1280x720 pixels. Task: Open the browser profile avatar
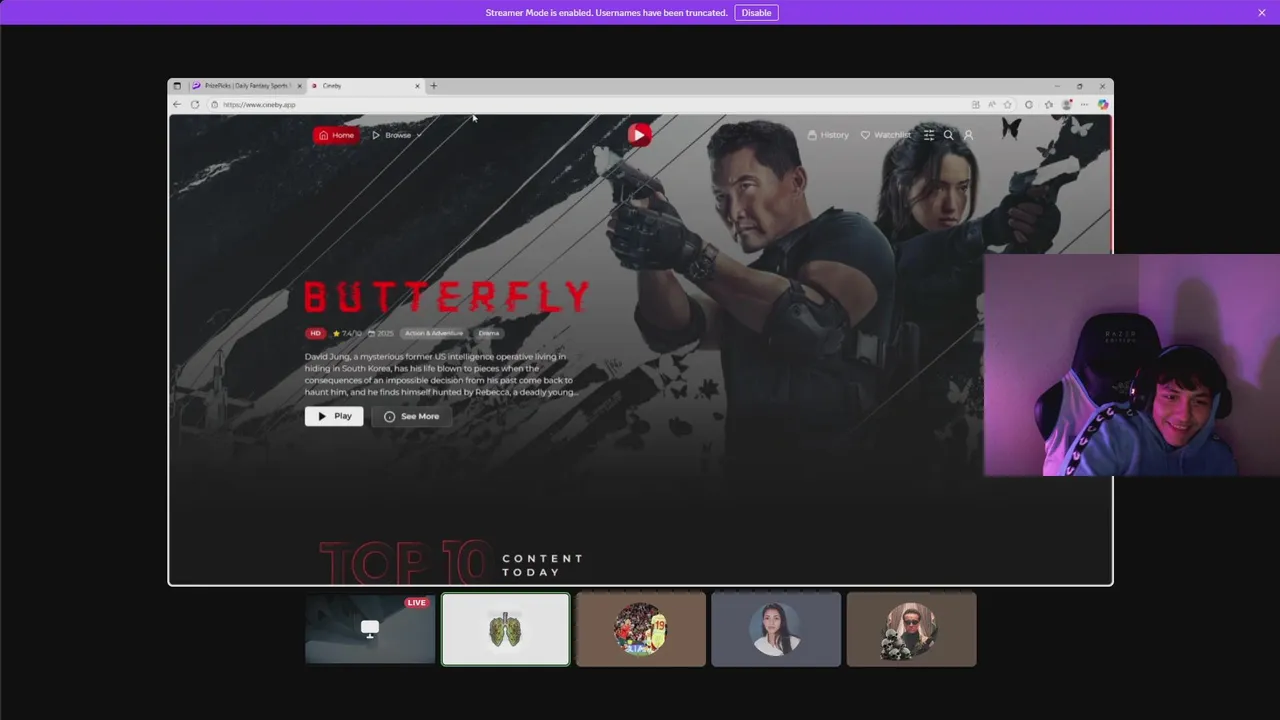1066,104
